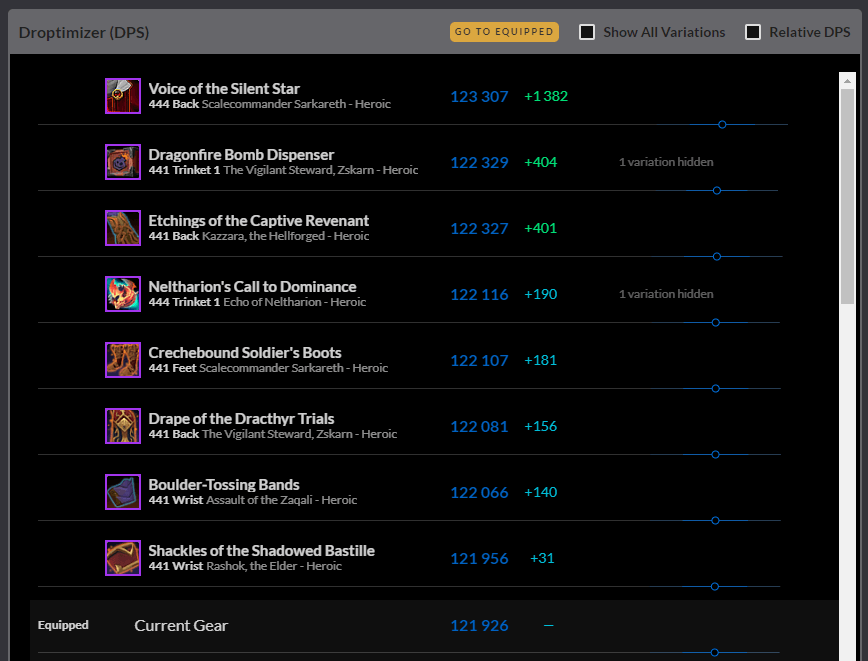Screen dimensions: 868x661
Task: Click the Voice of the Silent Star range marker
Action: pyautogui.click(x=722, y=125)
